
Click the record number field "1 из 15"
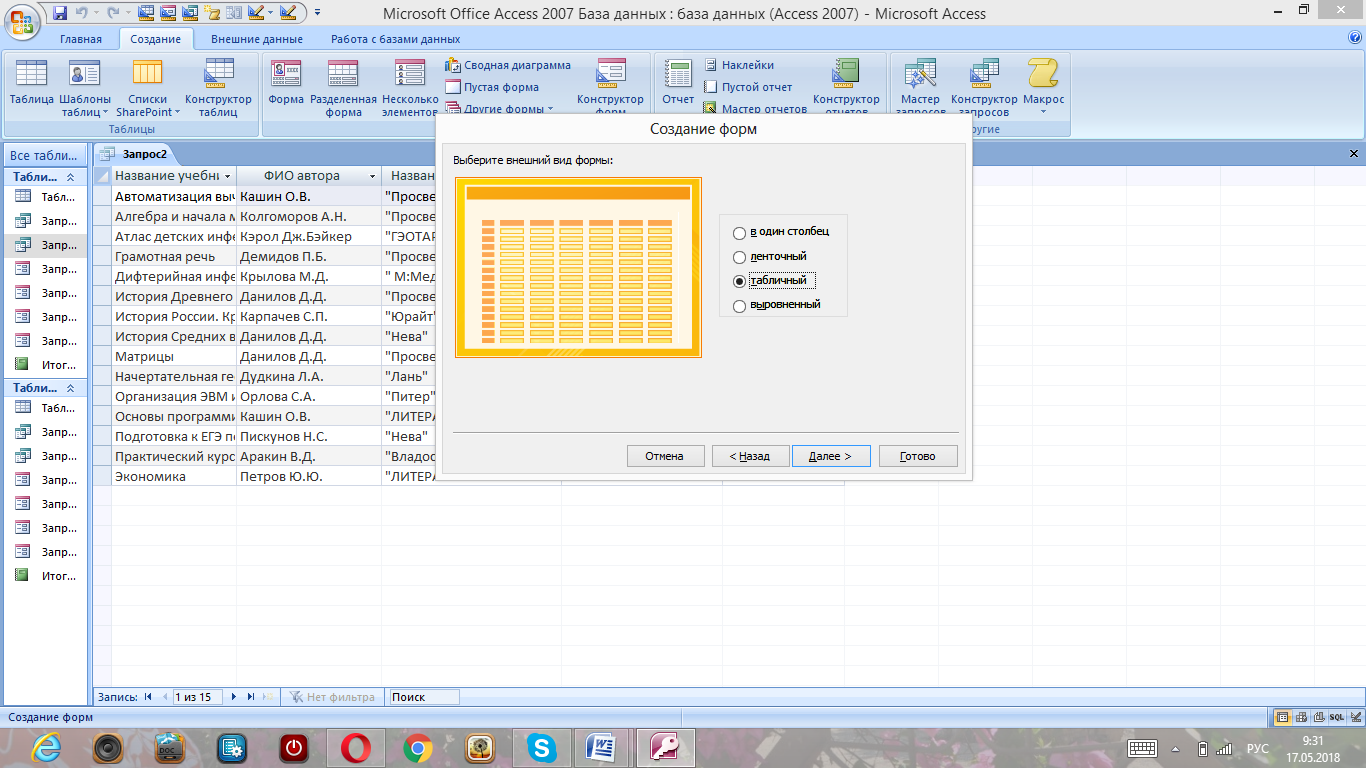(x=198, y=697)
